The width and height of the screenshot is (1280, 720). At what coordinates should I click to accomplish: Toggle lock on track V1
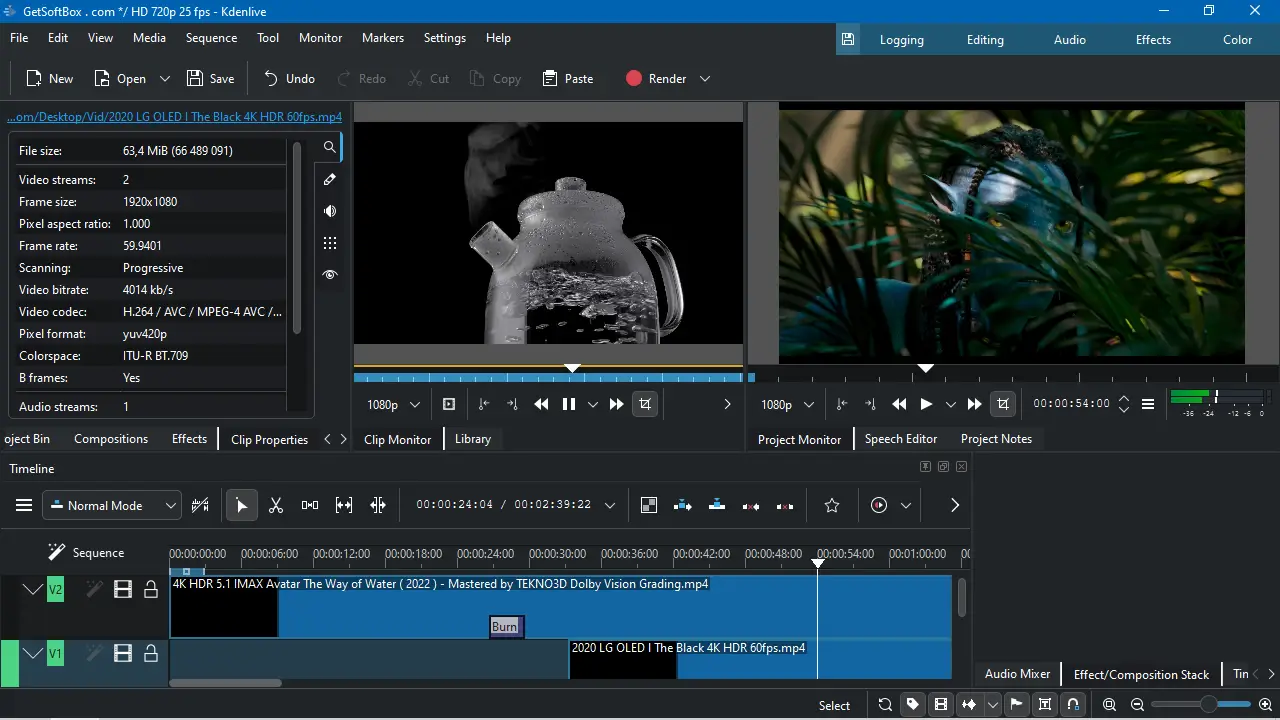(151, 654)
